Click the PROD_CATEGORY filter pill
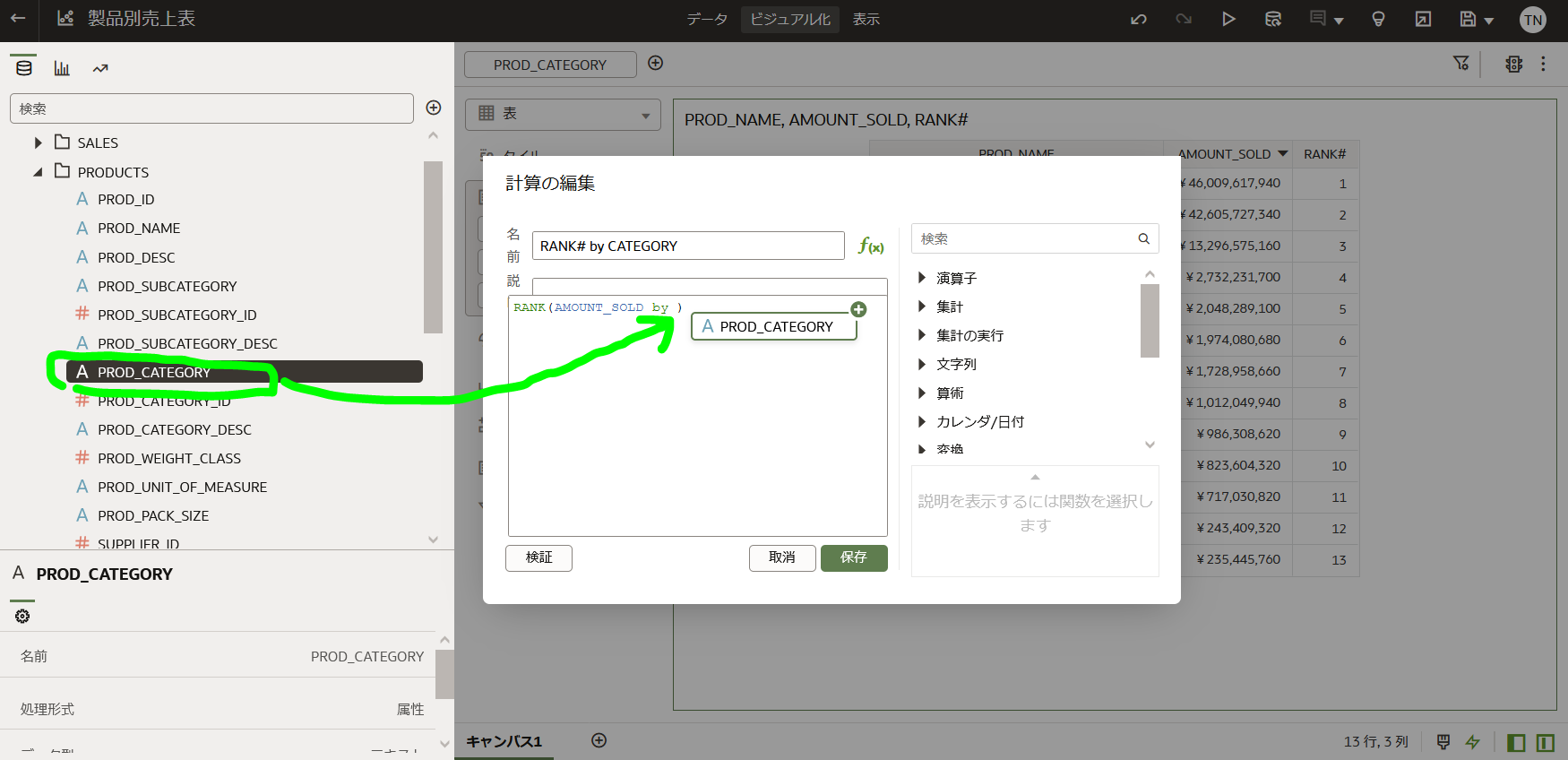 click(550, 65)
